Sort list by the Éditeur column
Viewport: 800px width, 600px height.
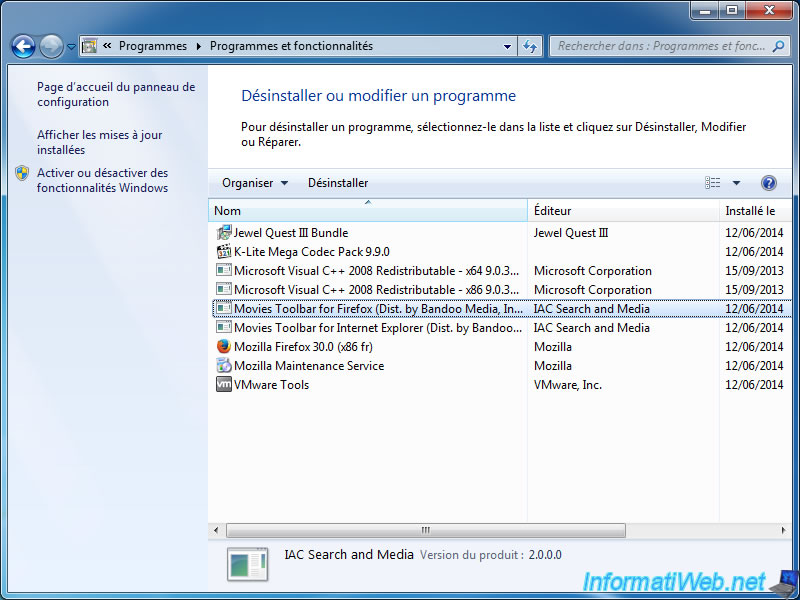[x=623, y=210]
